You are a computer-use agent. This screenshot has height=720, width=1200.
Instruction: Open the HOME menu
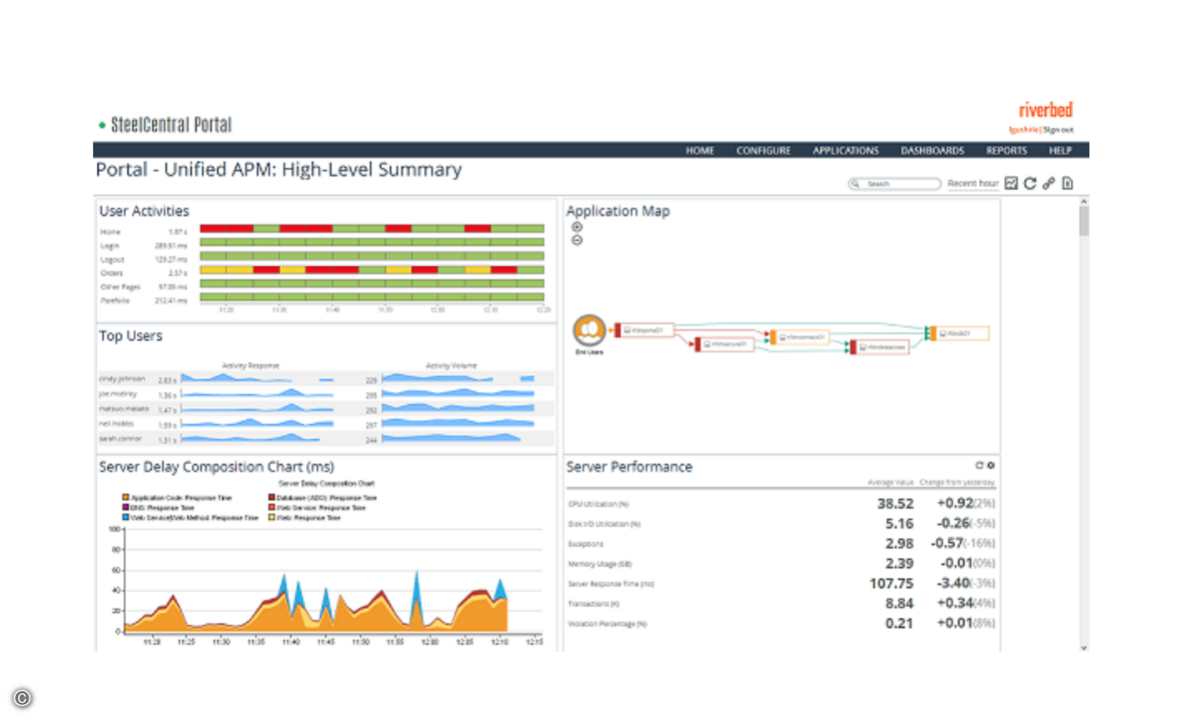point(700,151)
